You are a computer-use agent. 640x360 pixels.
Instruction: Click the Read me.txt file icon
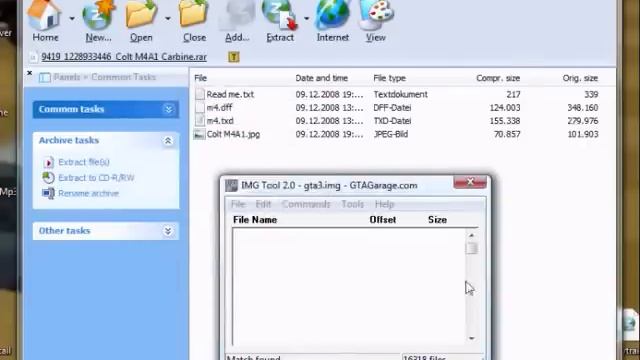(200, 94)
